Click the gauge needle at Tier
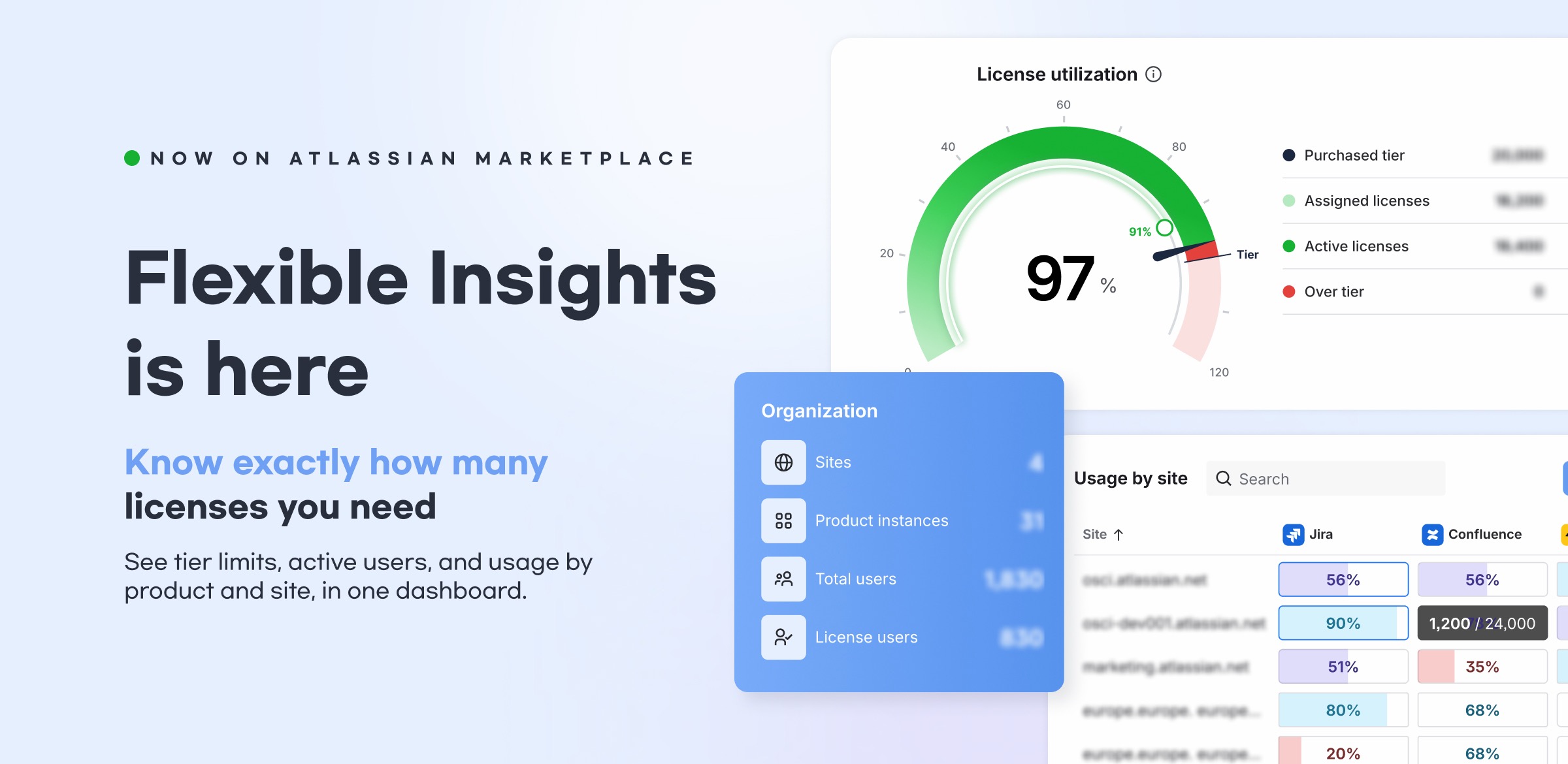Viewport: 1568px width, 764px height. click(1183, 252)
